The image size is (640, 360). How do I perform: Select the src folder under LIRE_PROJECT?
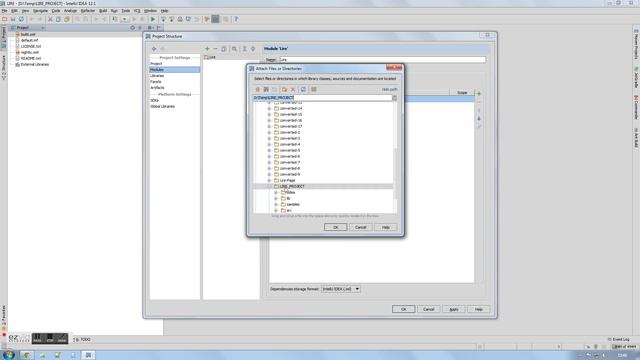tap(289, 210)
